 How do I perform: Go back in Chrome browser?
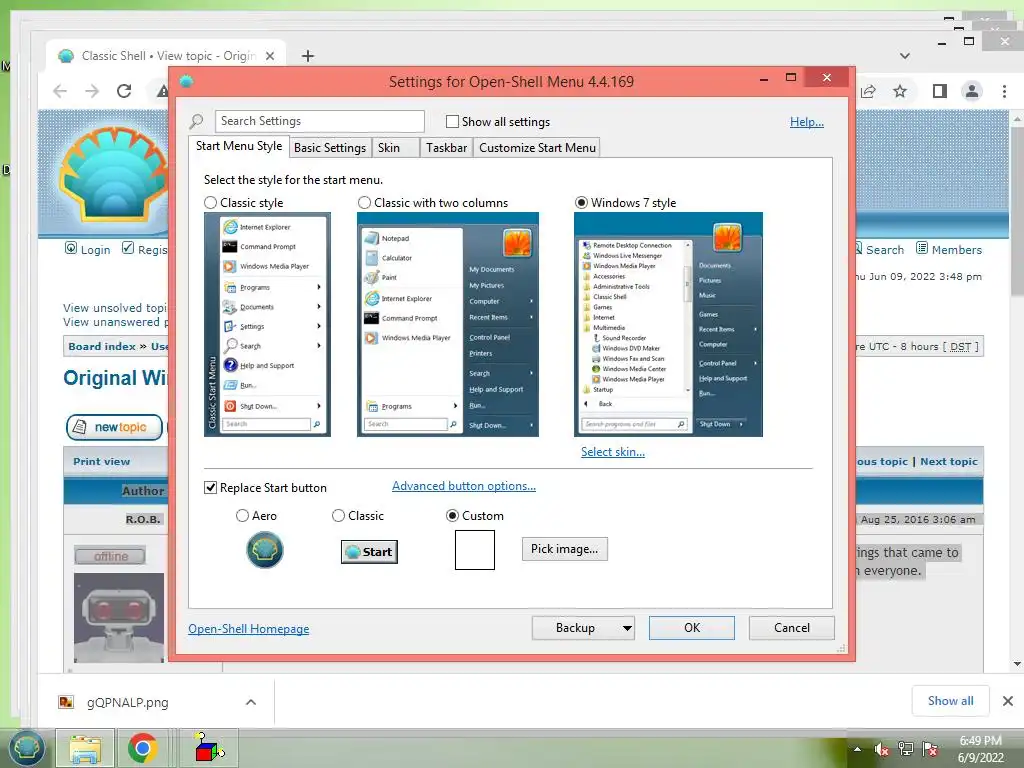[60, 91]
